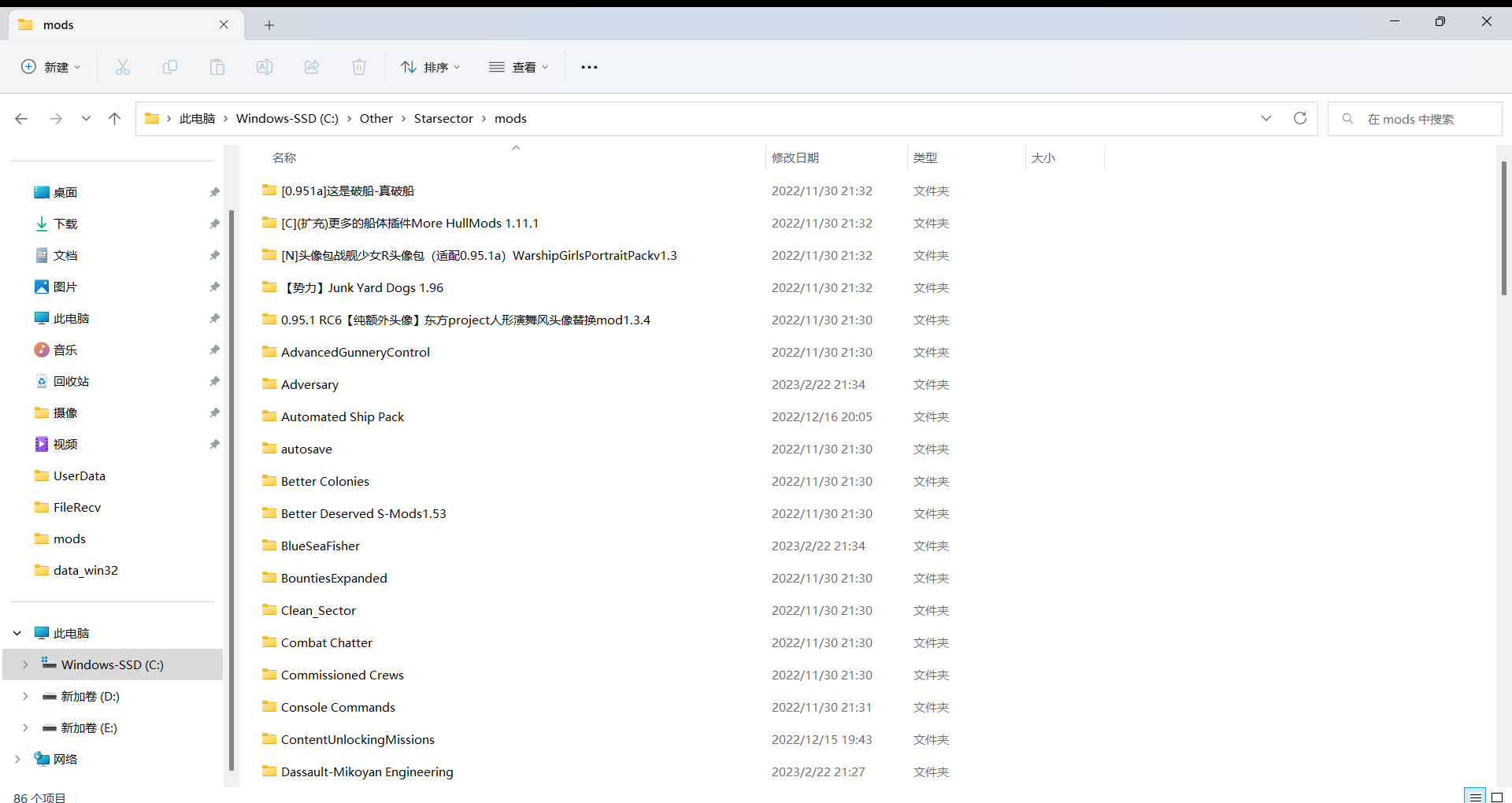This screenshot has height=803, width=1512.
Task: Add a new tab with plus button
Action: point(269,25)
